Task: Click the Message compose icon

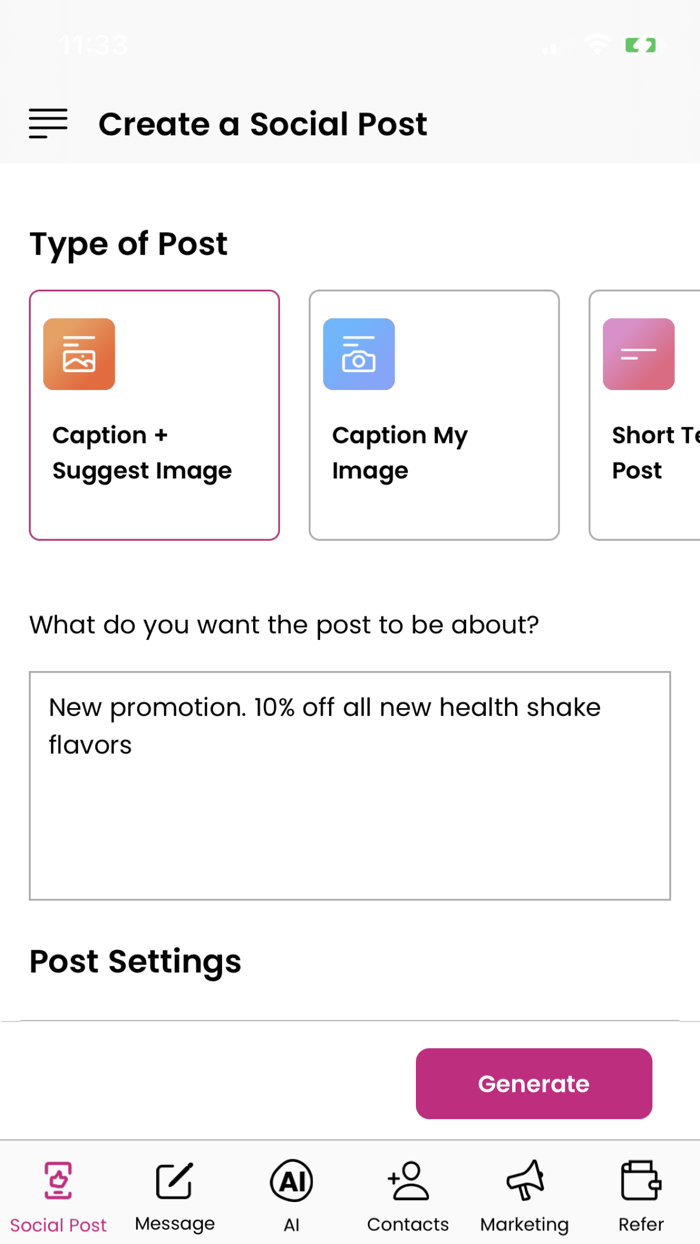Action: point(174,1179)
